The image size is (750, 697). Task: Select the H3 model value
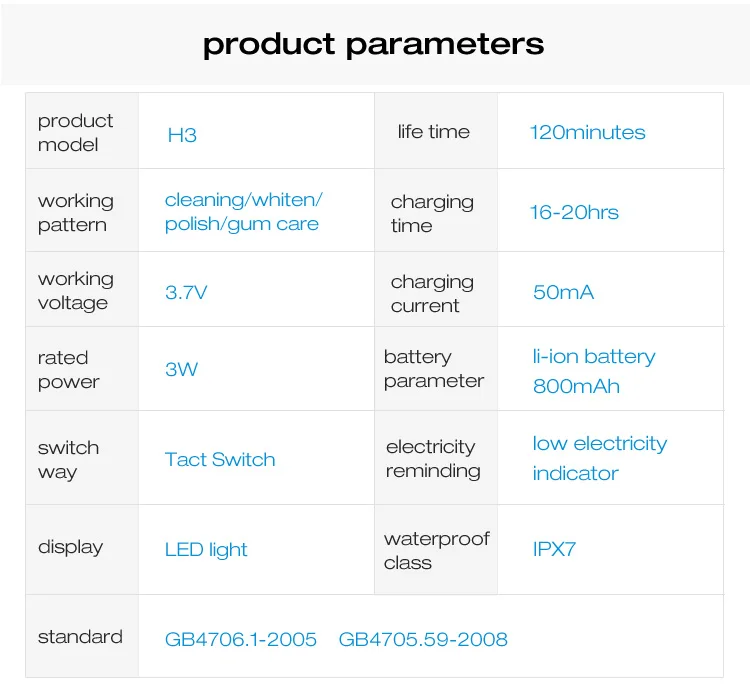[x=182, y=135]
